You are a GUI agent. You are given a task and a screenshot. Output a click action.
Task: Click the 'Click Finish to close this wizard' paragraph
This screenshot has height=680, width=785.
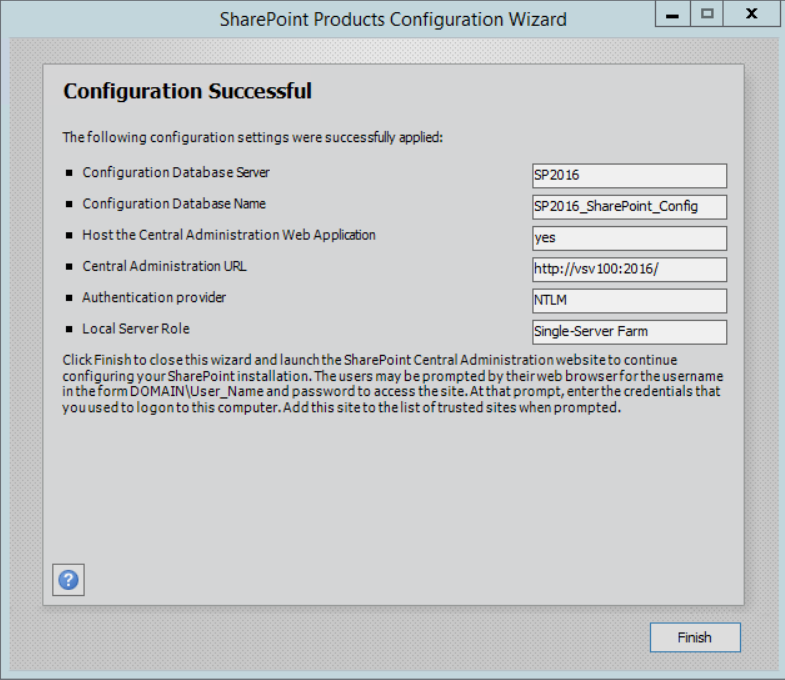point(392,384)
